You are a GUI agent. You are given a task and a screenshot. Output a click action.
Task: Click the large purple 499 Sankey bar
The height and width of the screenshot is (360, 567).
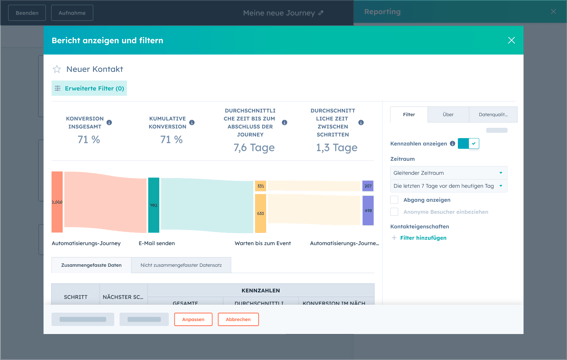point(368,210)
